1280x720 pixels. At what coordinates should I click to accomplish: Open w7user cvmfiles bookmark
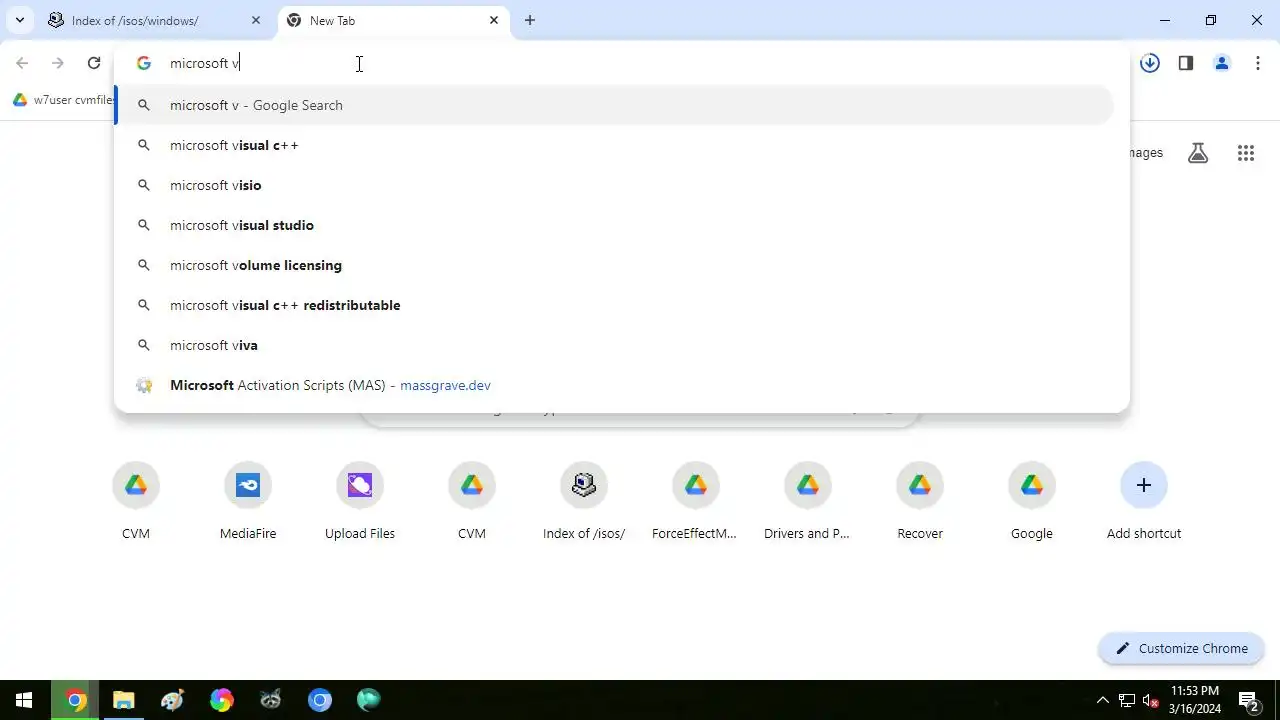click(x=63, y=100)
